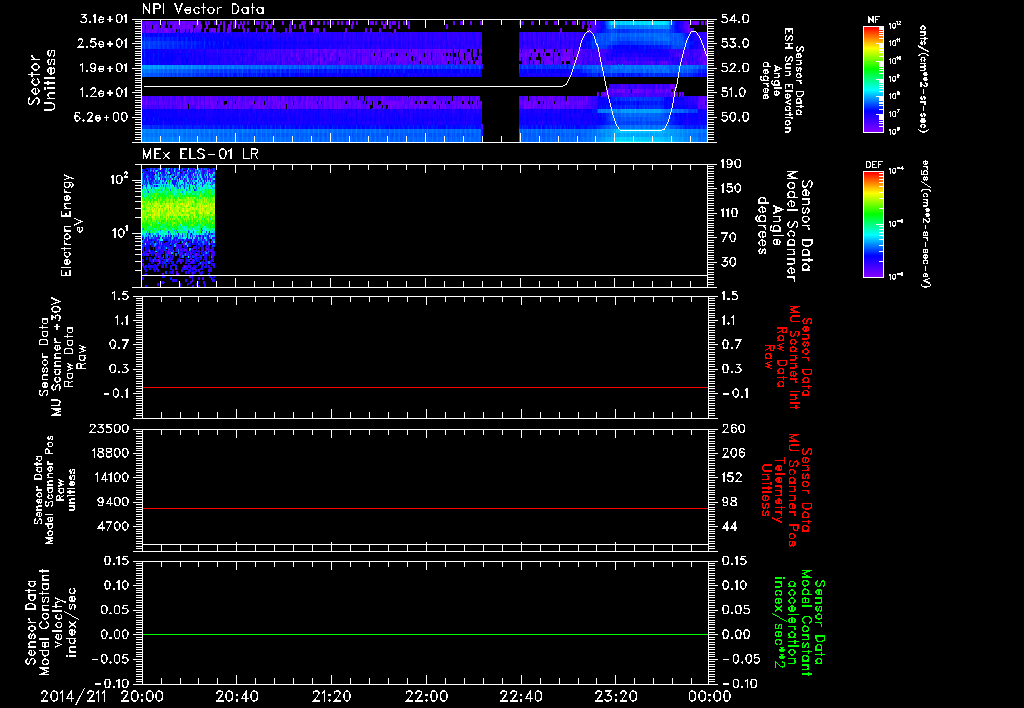Click the "20:40" time axis label
1024x708 pixels.
pyautogui.click(x=236, y=696)
